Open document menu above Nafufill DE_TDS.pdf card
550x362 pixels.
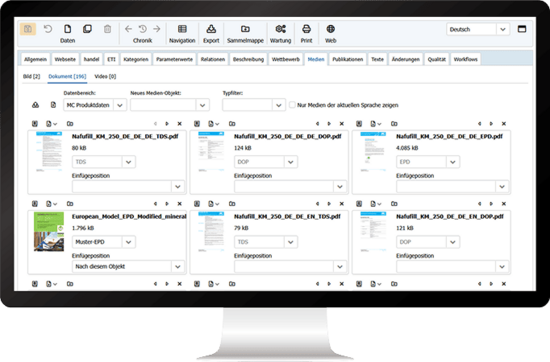coord(51,124)
